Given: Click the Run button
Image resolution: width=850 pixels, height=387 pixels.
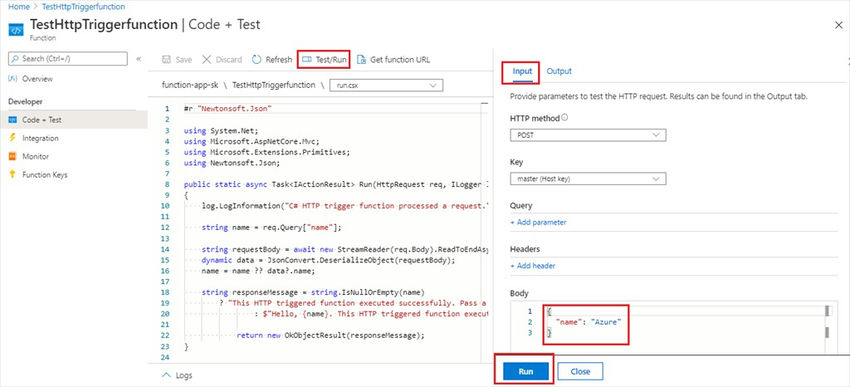Looking at the screenshot, I should pyautogui.click(x=526, y=371).
